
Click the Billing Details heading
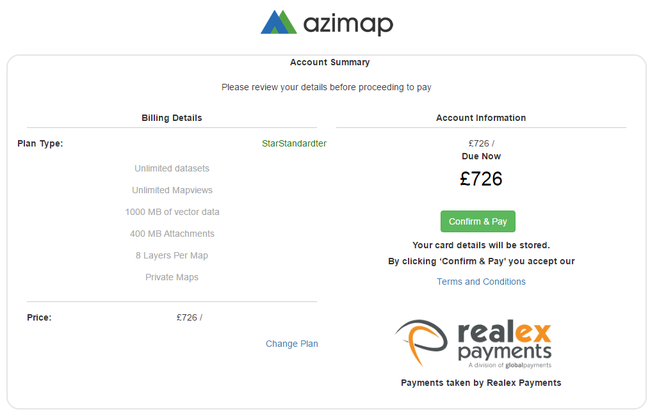(x=172, y=118)
